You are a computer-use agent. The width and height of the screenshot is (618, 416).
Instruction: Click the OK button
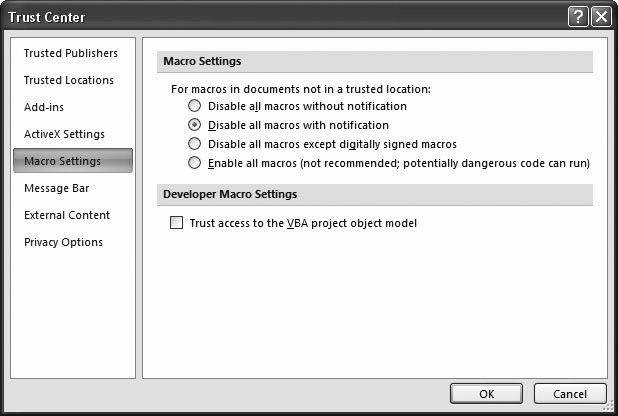click(486, 393)
